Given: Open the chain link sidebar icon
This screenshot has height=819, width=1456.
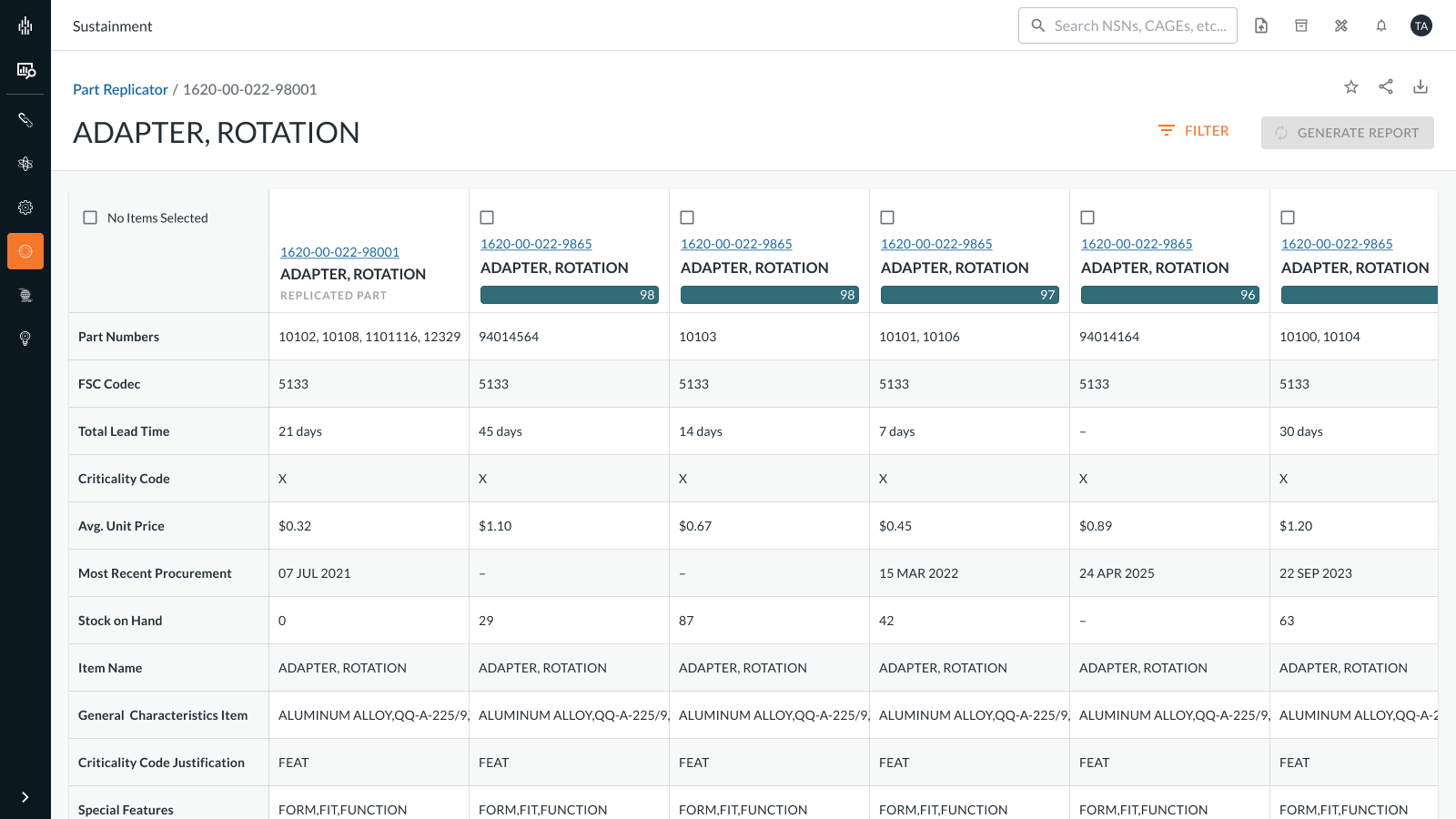Looking at the screenshot, I should click(25, 120).
